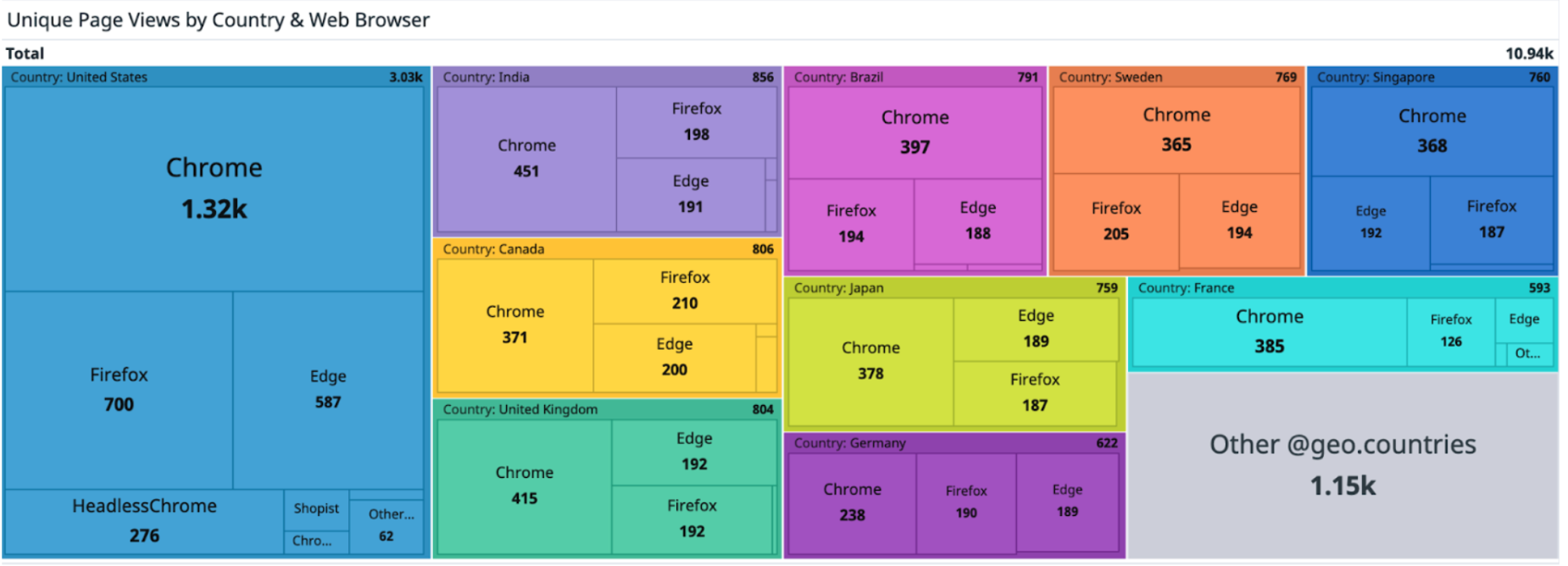The image size is (1568, 566).
Task: Select India Chrome 451 tile
Action: pyautogui.click(x=526, y=158)
